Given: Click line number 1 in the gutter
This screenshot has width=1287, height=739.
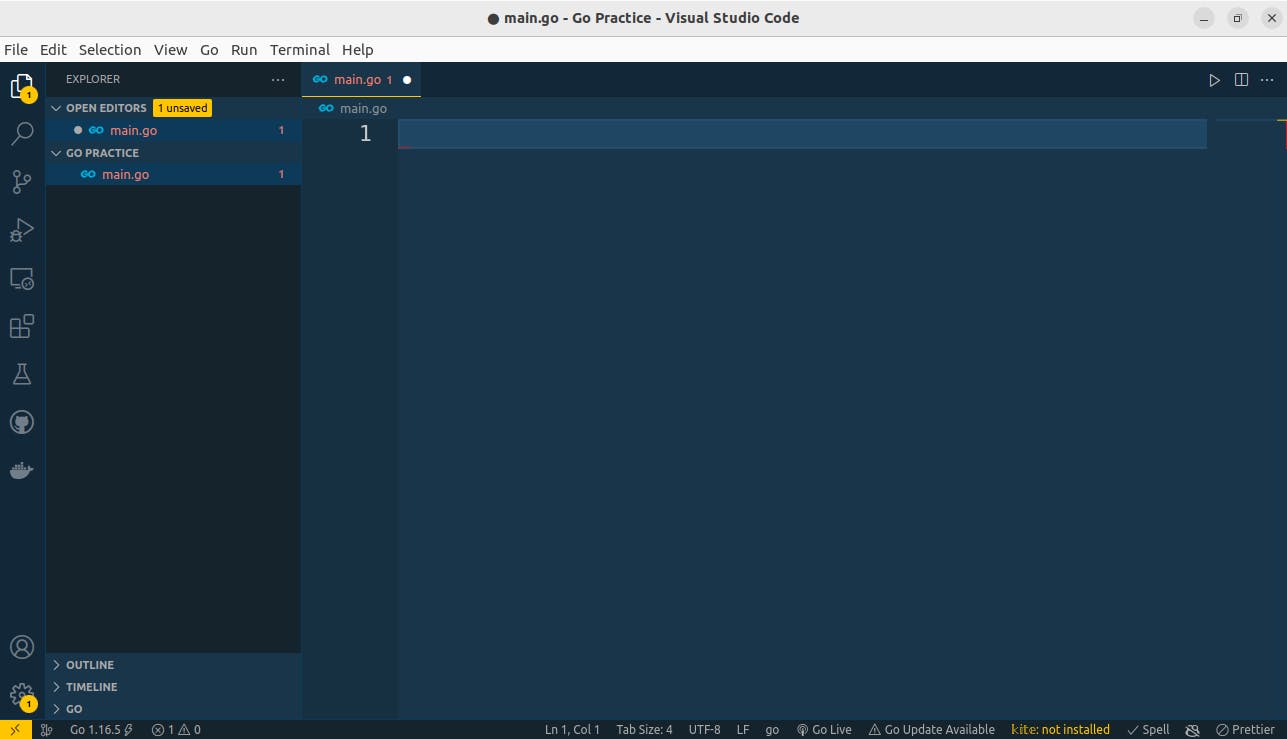Looking at the screenshot, I should pos(365,134).
